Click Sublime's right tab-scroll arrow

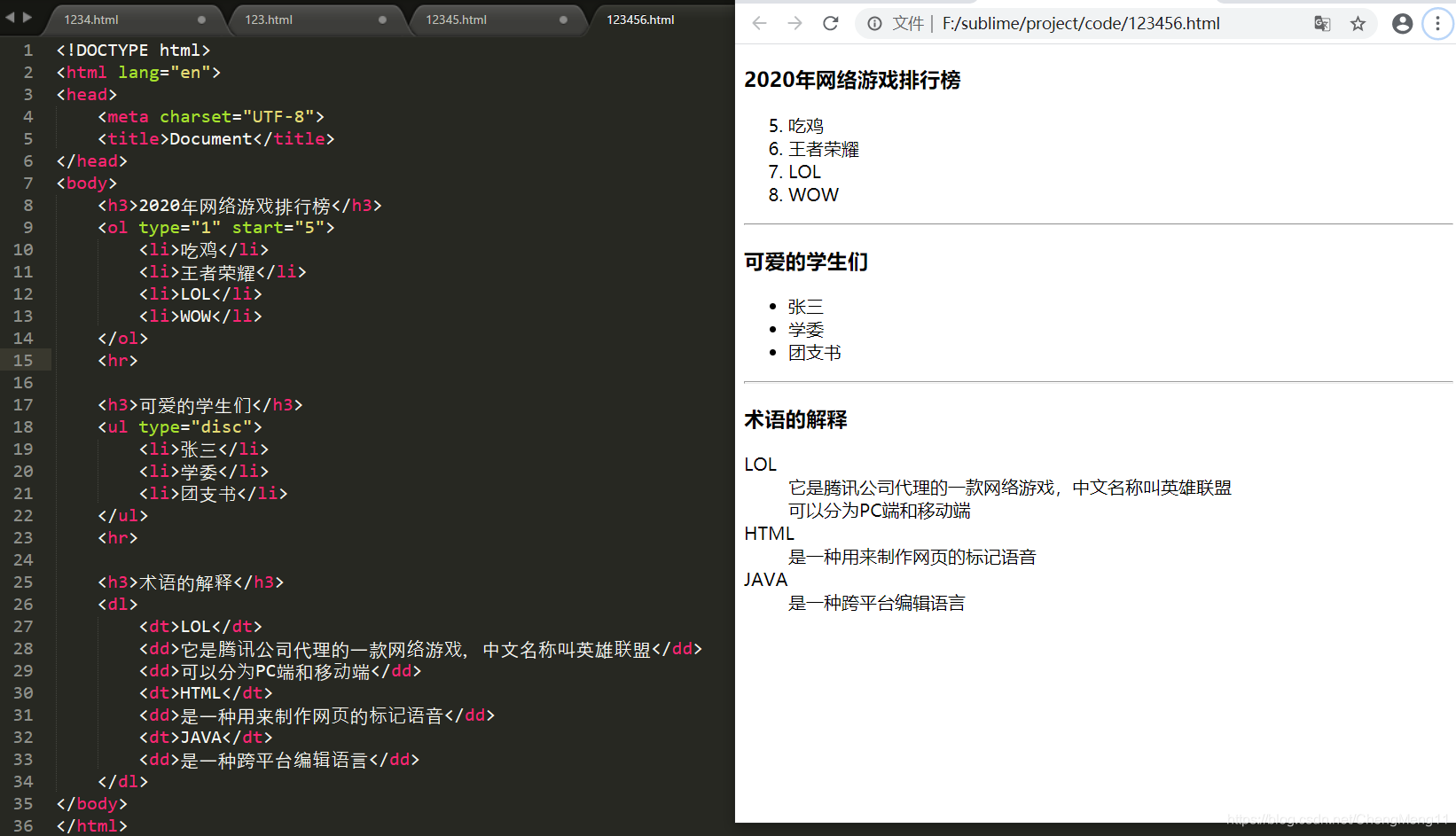coord(26,15)
